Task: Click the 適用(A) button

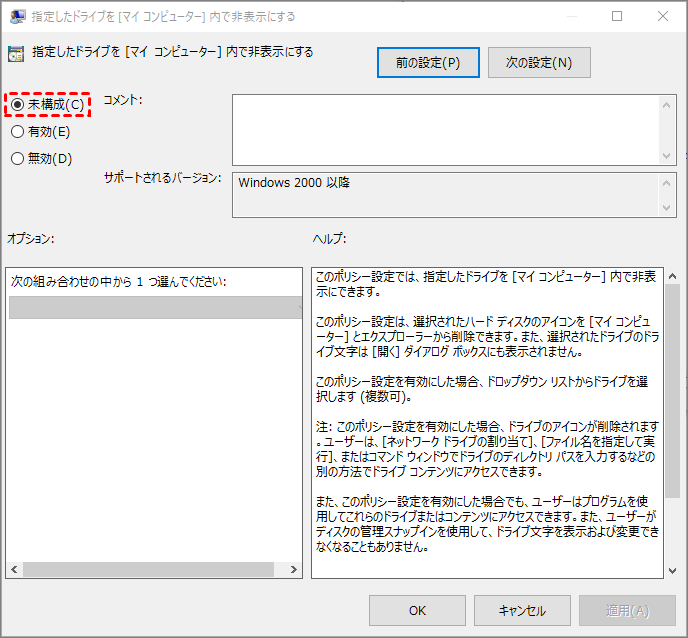Action: coord(627,610)
